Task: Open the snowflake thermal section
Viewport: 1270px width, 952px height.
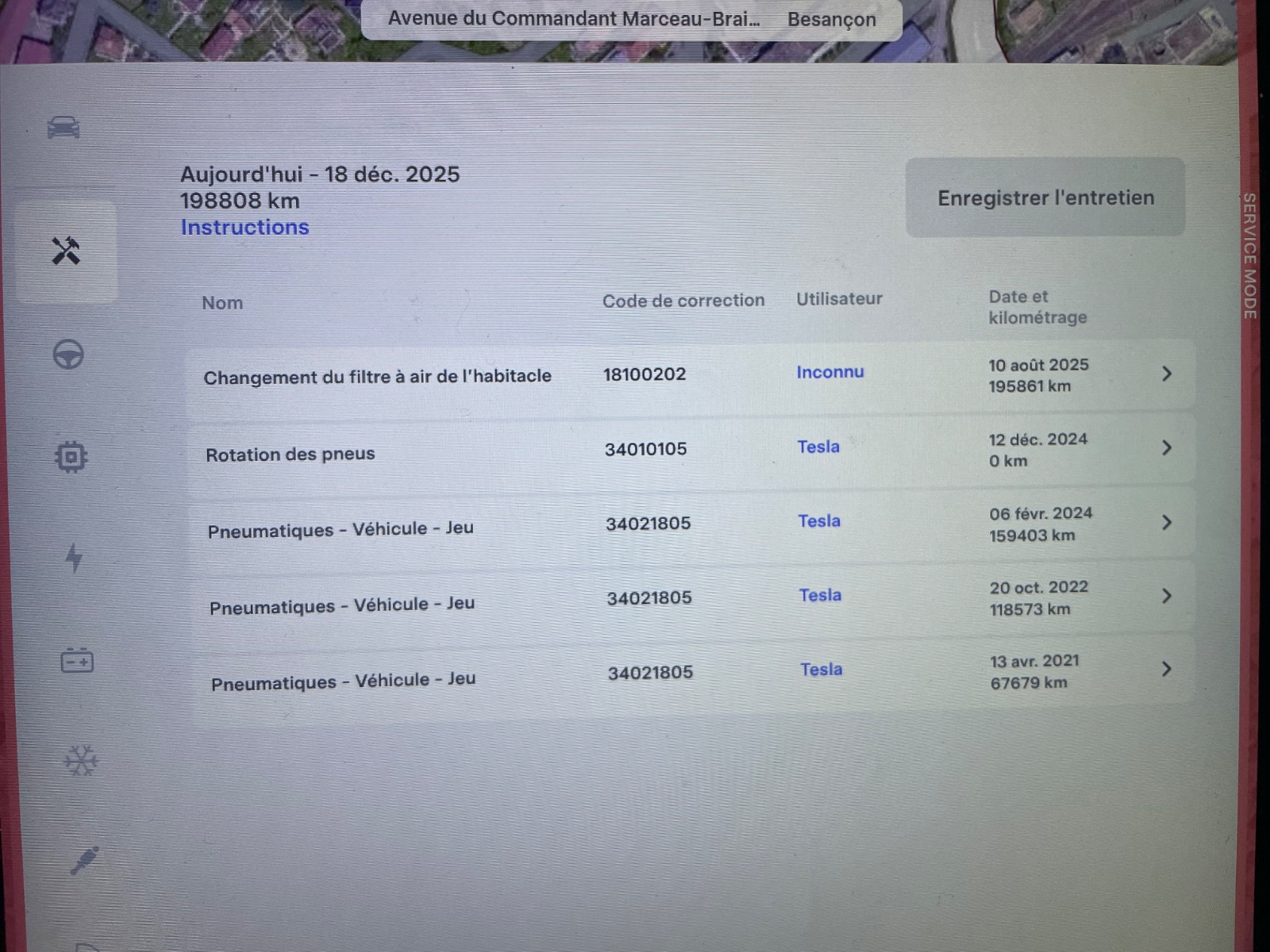Action: (x=80, y=761)
